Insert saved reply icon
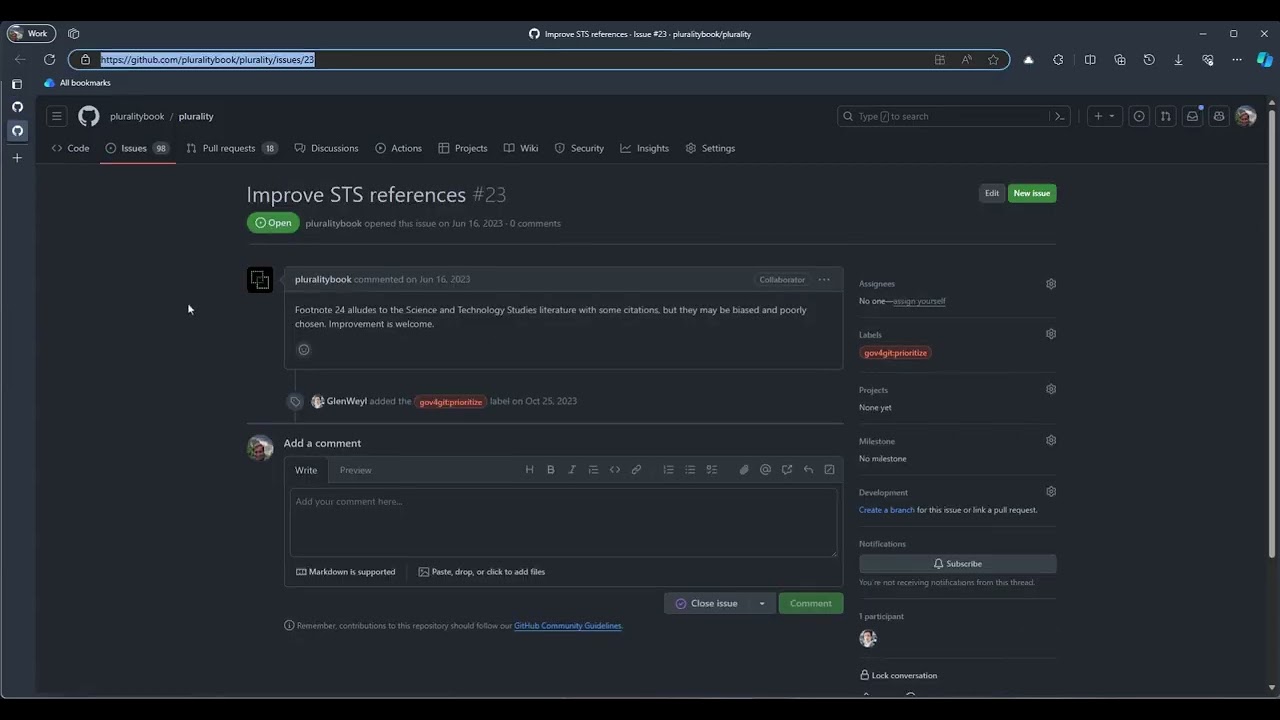This screenshot has height=720, width=1280. coord(808,470)
